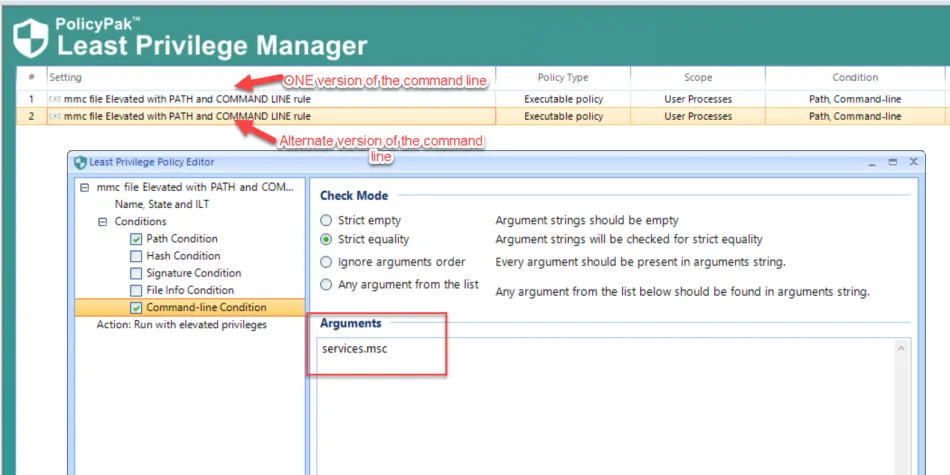Click the Arguments scrollbar up arrow
The height and width of the screenshot is (475, 950).
tap(902, 349)
